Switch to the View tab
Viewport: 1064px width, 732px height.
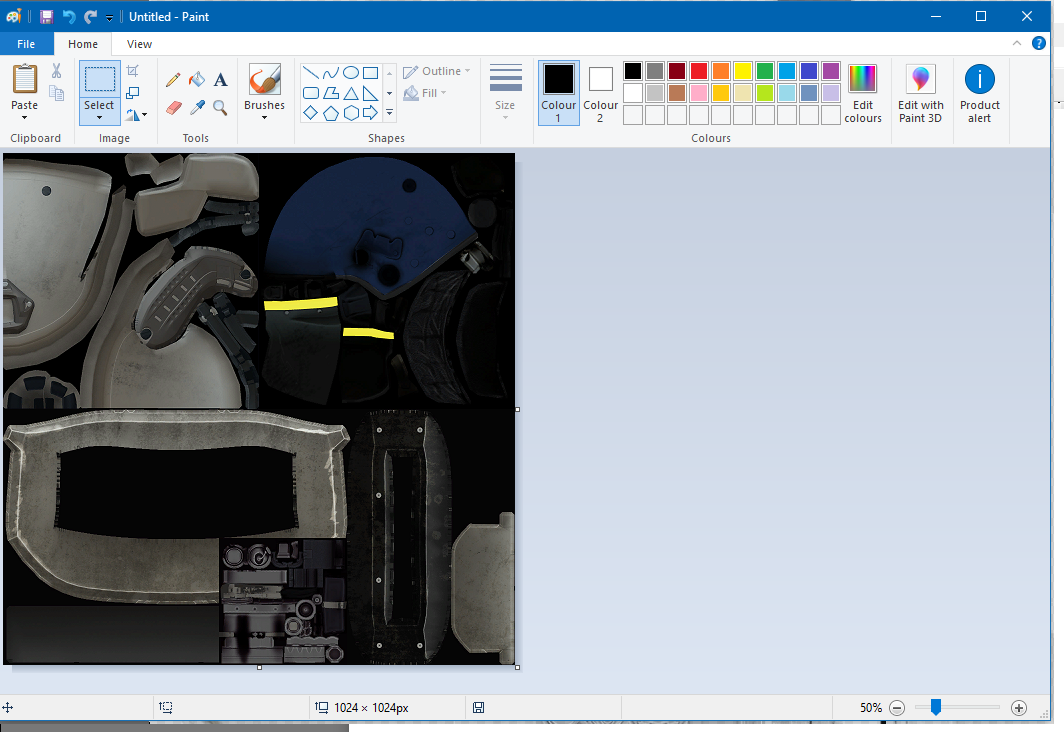[x=139, y=44]
